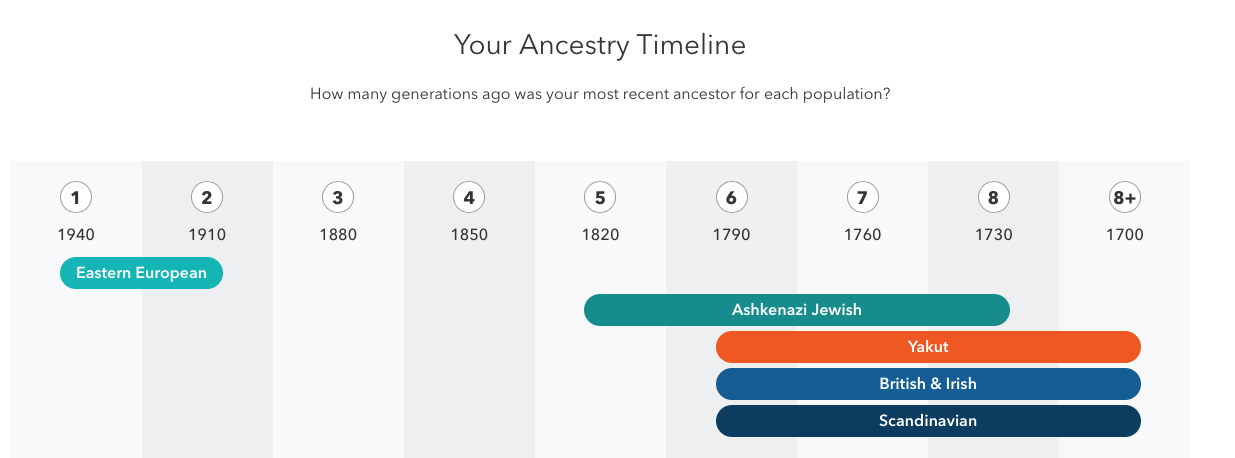
Task: Click the generation 5 circle marker
Action: coord(599,198)
